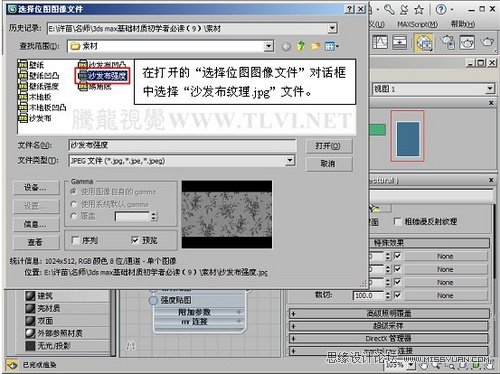500x374 pixels.
Task: Collapse the 特殊效果 rollout header
Action: [429, 243]
